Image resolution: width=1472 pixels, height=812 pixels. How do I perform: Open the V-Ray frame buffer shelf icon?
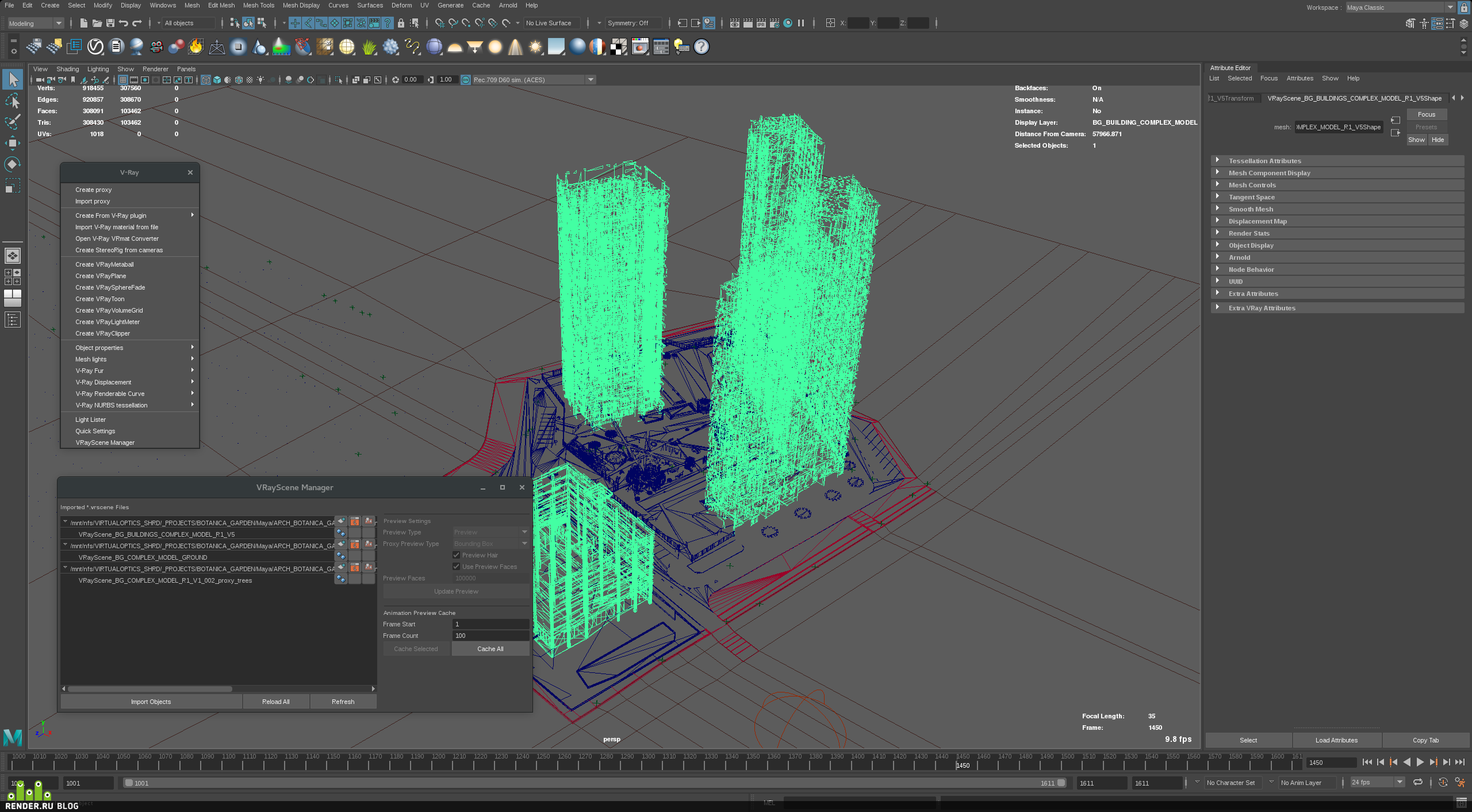[x=640, y=47]
